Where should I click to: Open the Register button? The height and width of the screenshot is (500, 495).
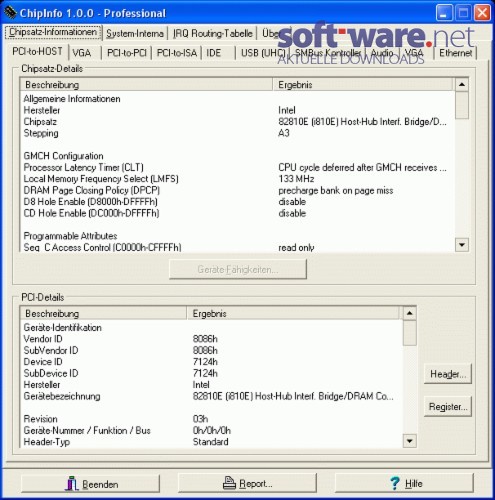click(x=448, y=407)
